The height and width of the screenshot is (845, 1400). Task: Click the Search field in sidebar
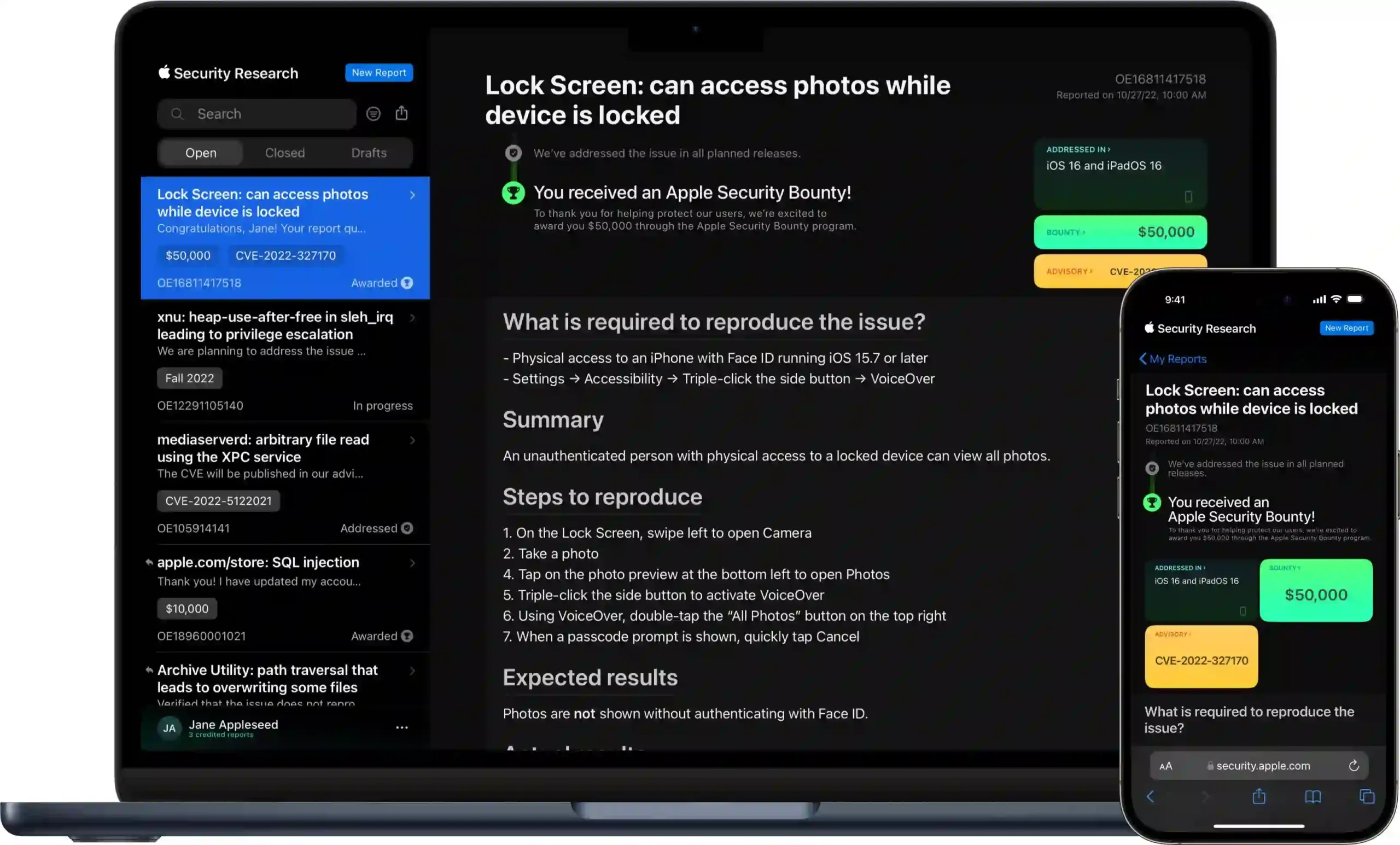257,114
